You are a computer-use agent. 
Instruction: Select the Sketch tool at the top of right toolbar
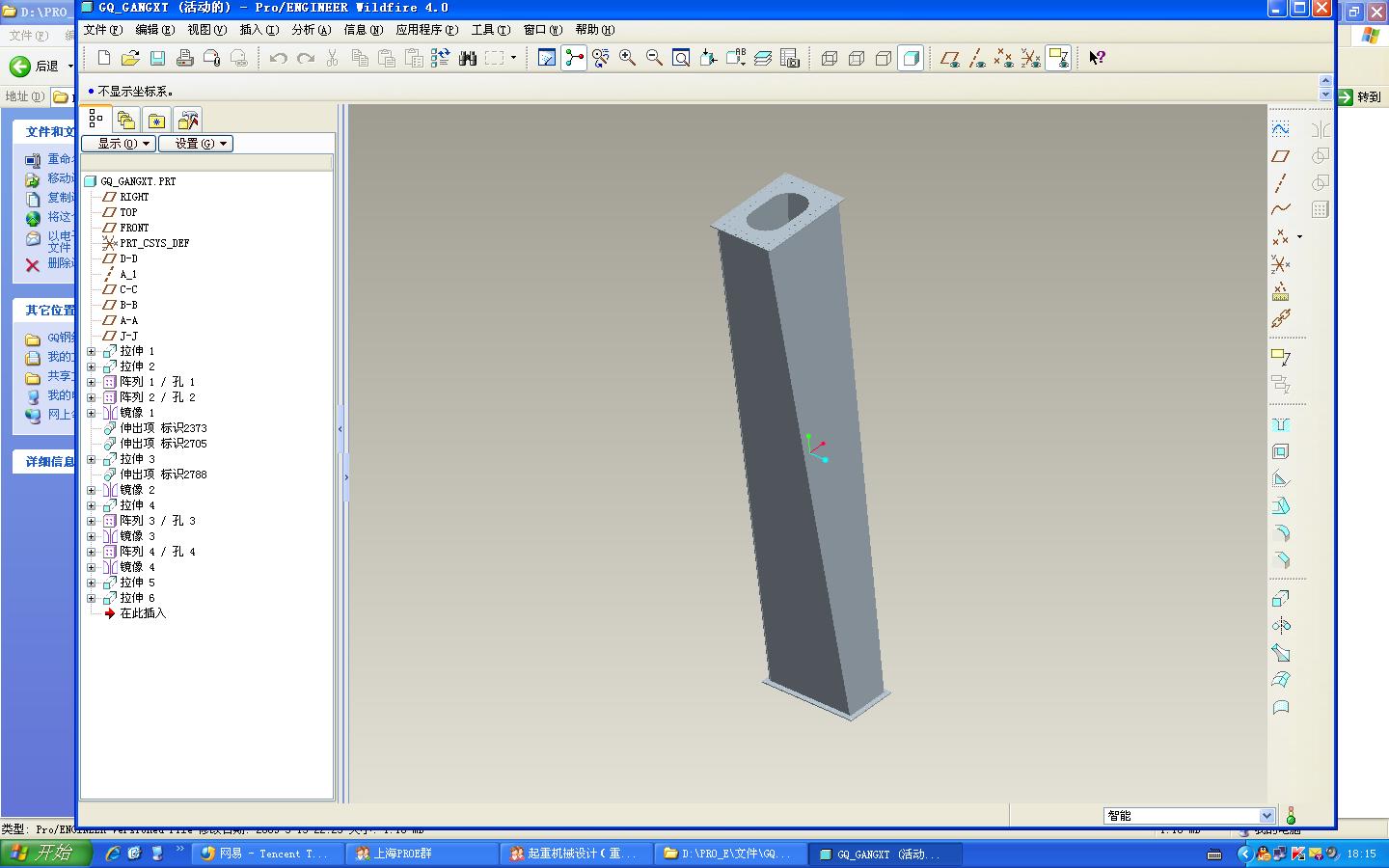pos(1281,129)
